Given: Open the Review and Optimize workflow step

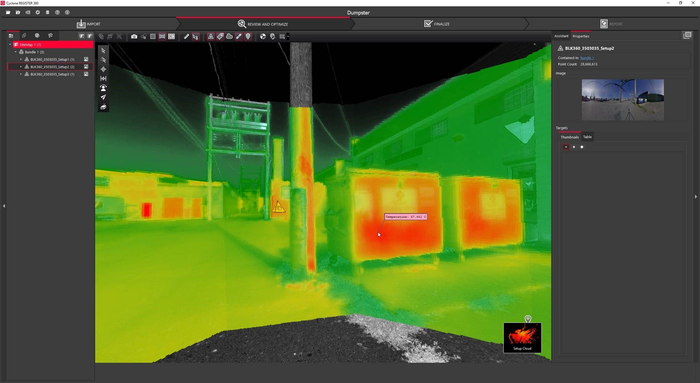Looking at the screenshot, I should (263, 24).
